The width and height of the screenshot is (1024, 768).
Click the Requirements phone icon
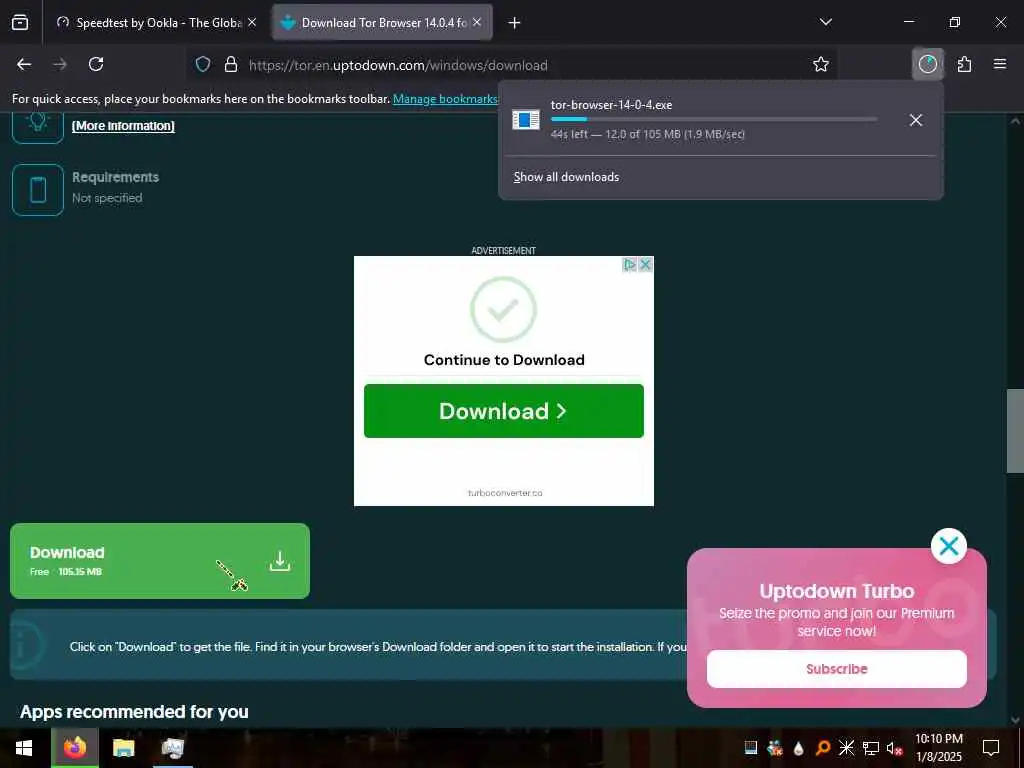pos(38,190)
